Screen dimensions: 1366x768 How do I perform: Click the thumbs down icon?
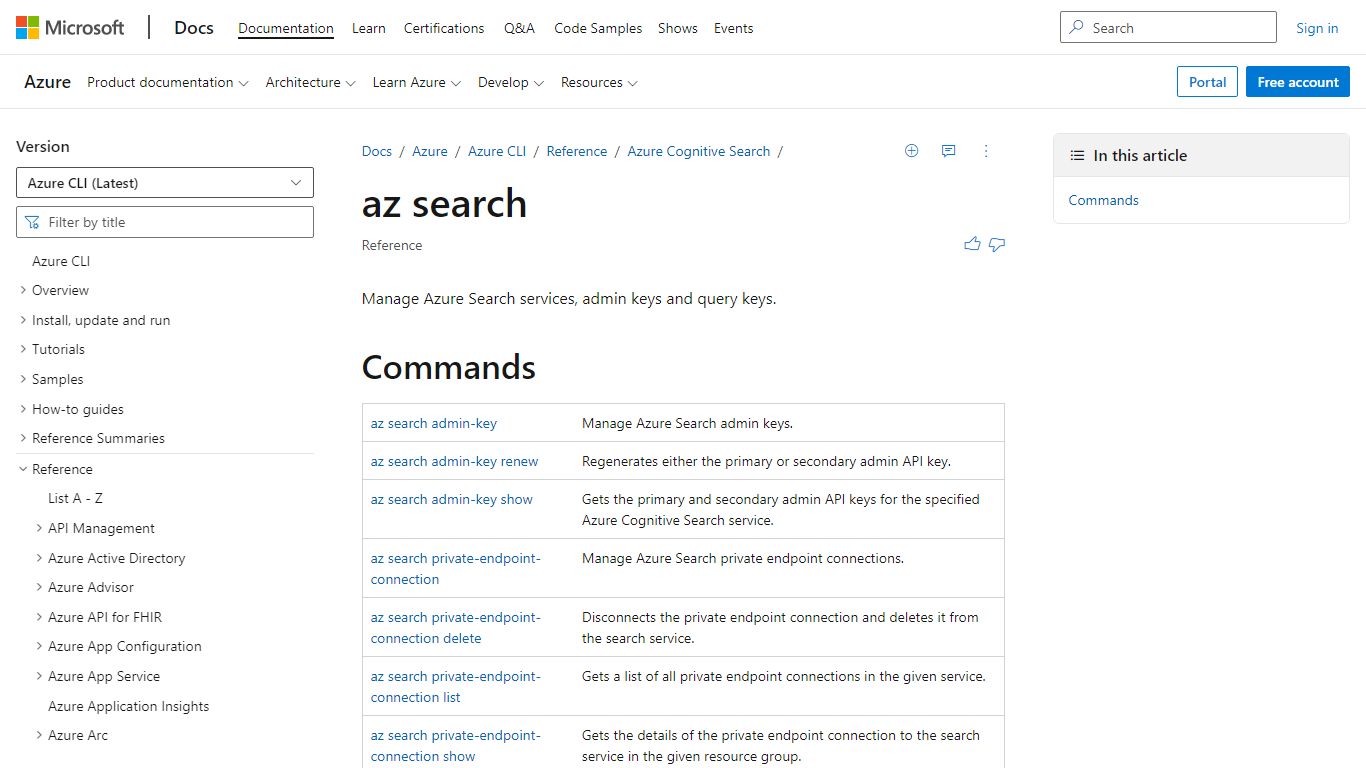997,244
